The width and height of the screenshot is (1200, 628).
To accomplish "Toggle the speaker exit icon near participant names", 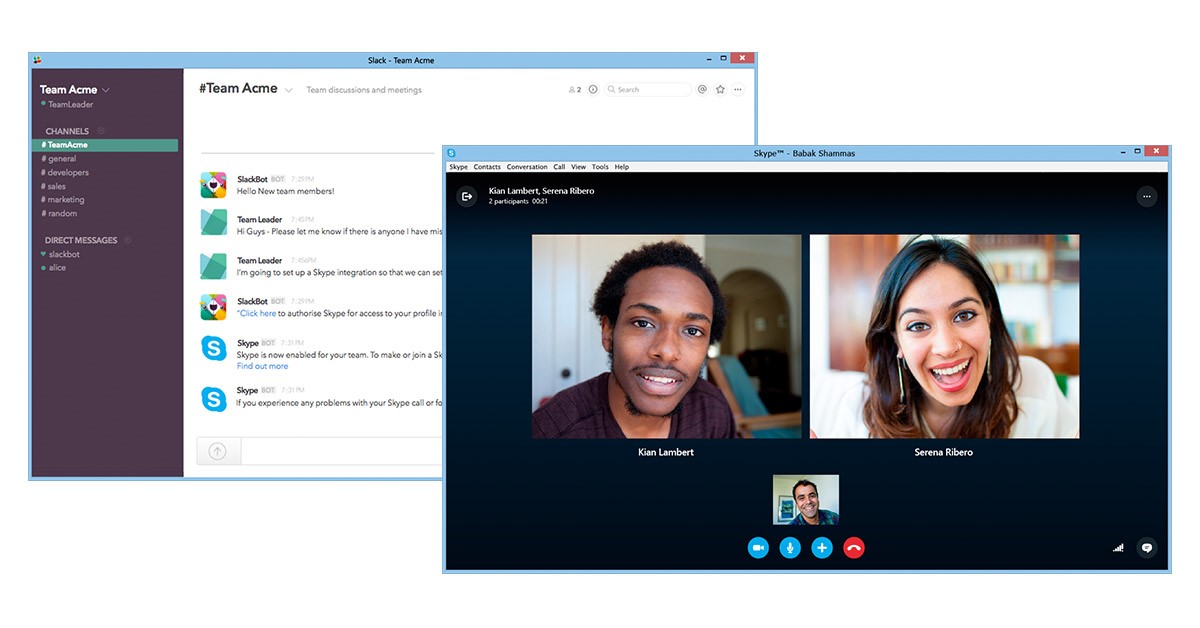I will 466,196.
